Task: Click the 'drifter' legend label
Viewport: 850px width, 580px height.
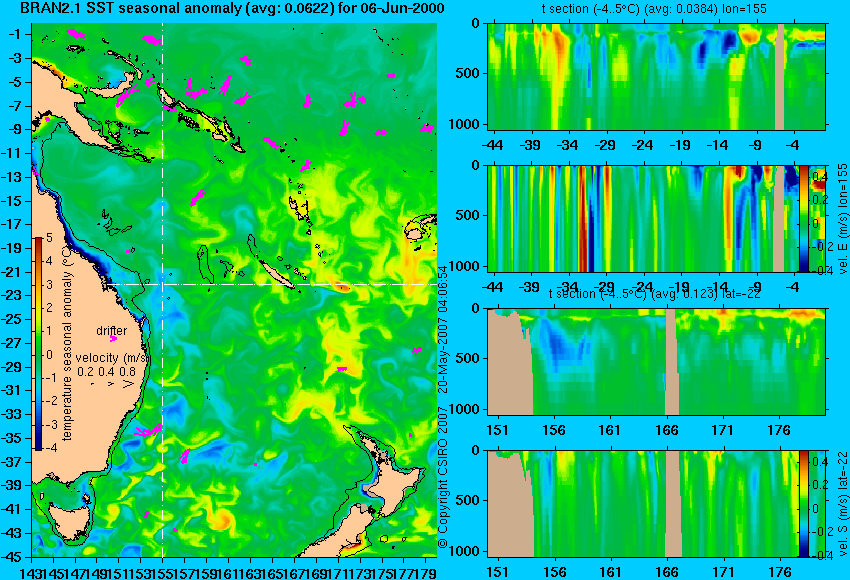Action: 112,331
